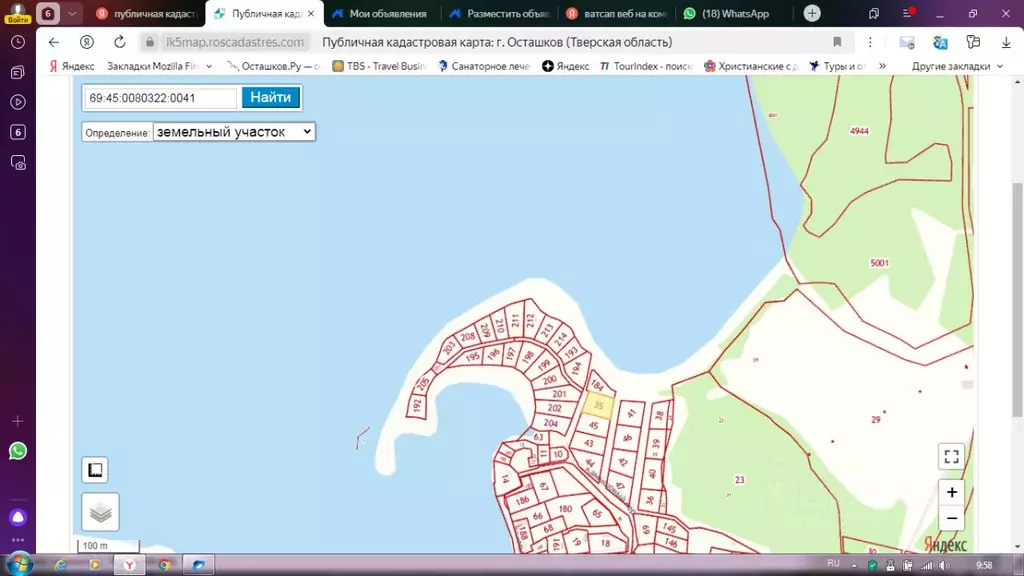Launch Google Chrome from the taskbar

click(x=164, y=565)
